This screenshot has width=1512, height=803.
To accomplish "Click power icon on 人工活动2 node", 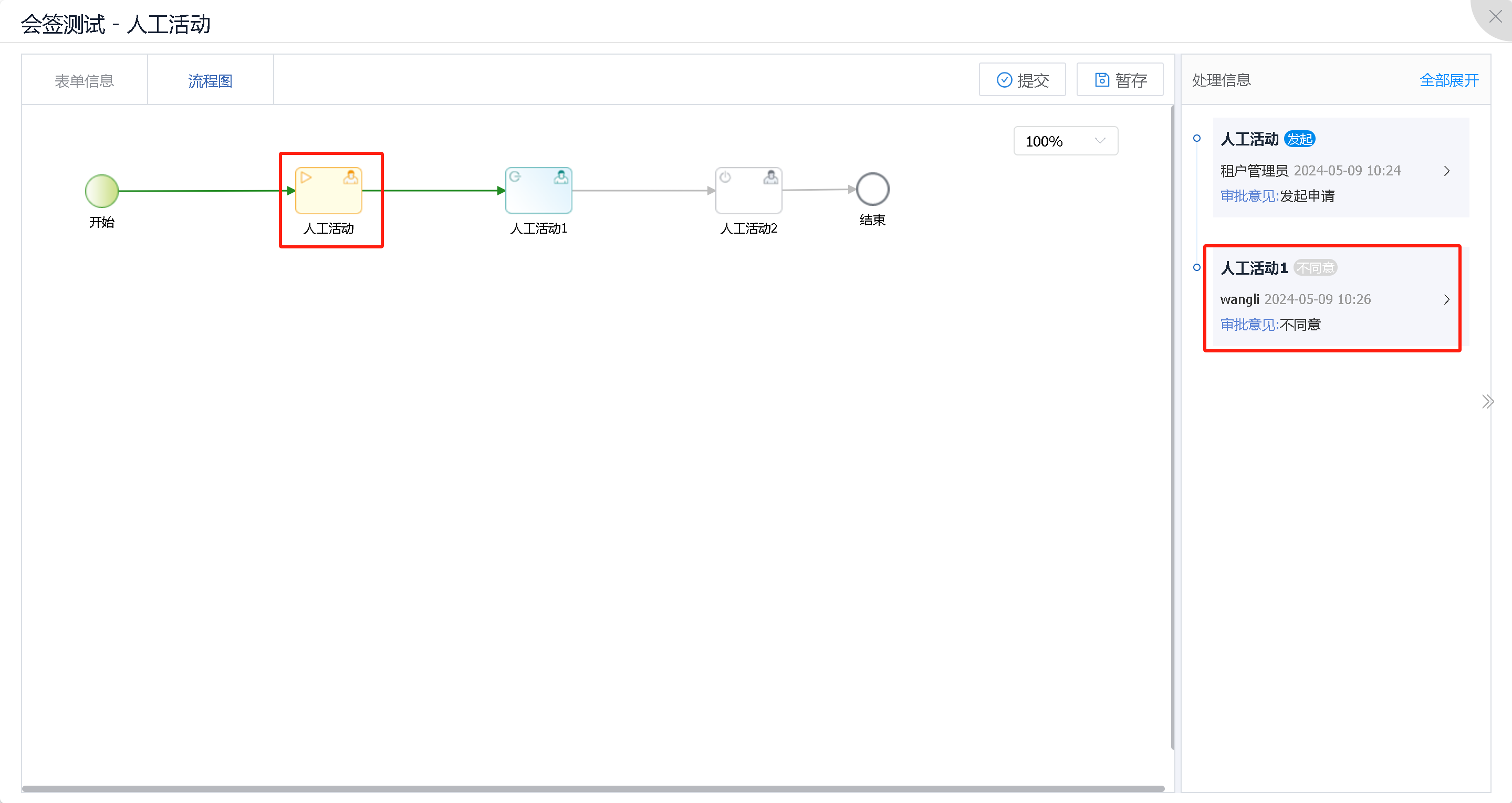I will tap(725, 176).
